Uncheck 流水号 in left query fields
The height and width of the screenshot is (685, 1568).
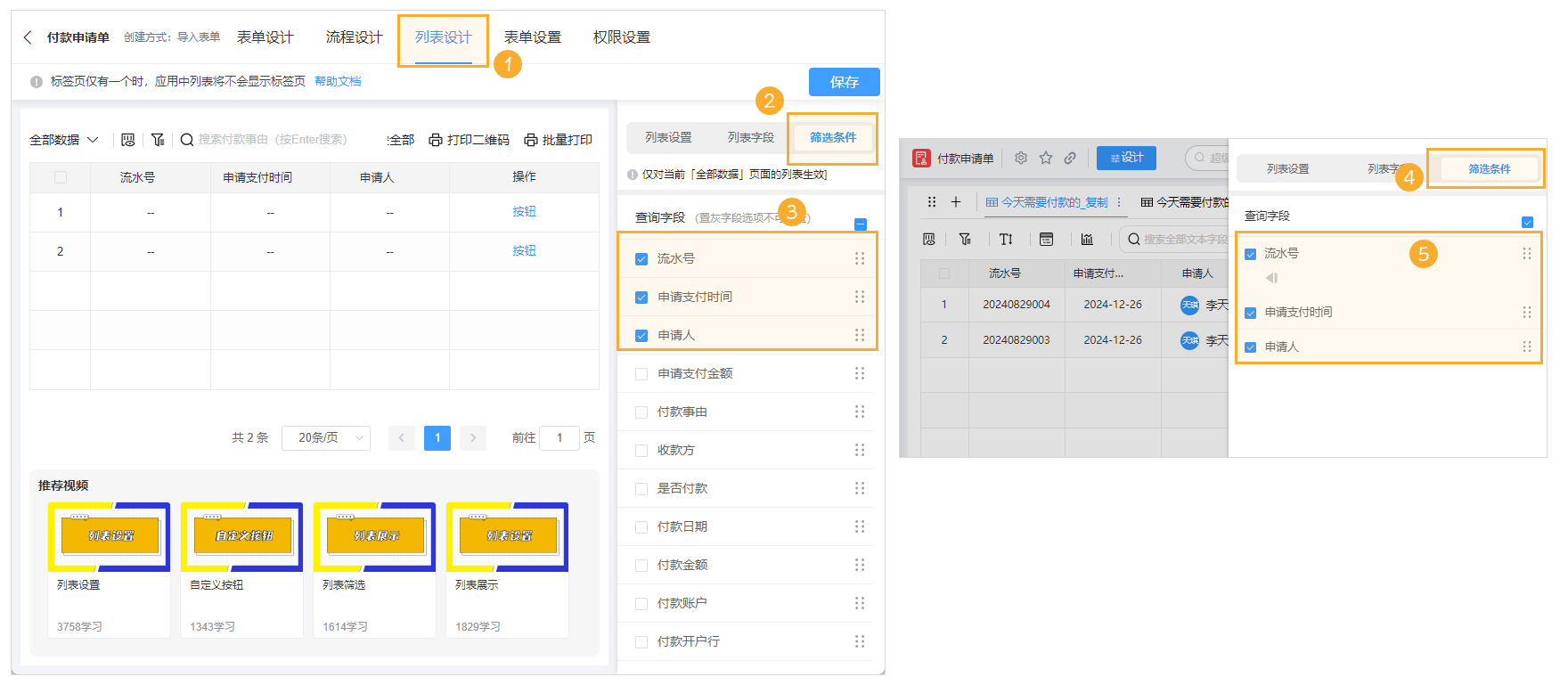(641, 259)
